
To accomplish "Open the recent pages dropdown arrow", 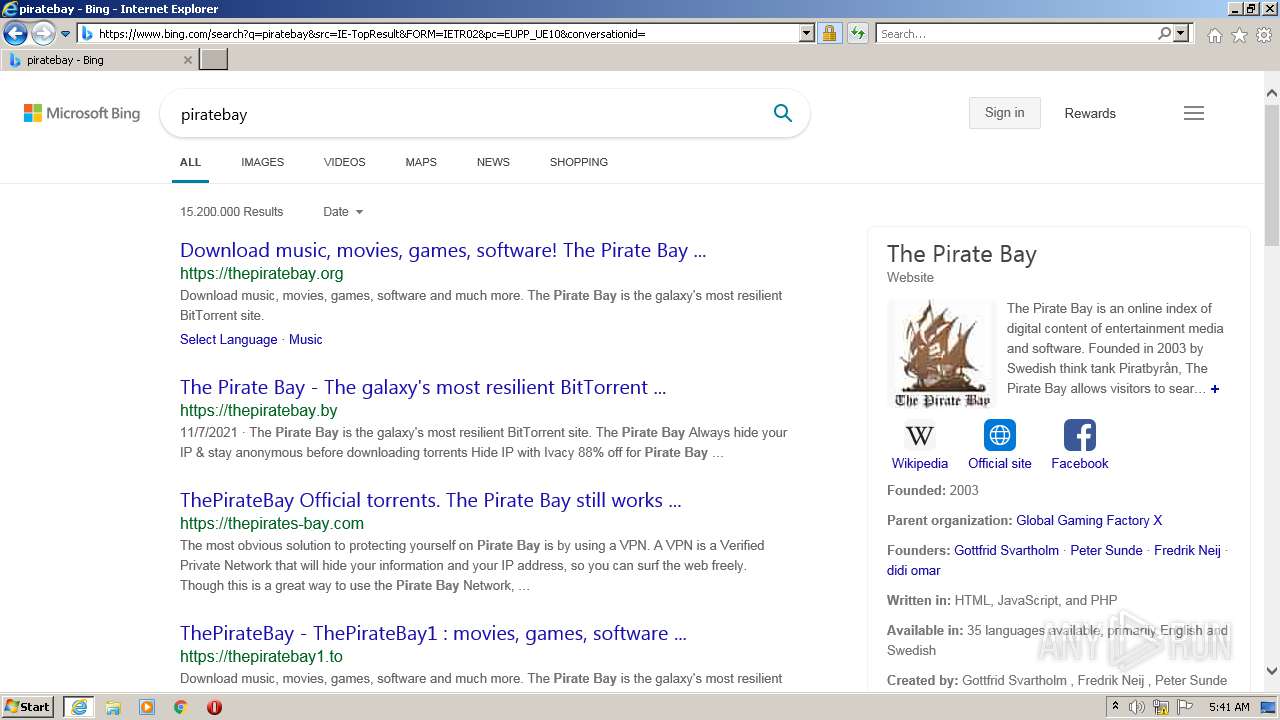I will tap(65, 34).
